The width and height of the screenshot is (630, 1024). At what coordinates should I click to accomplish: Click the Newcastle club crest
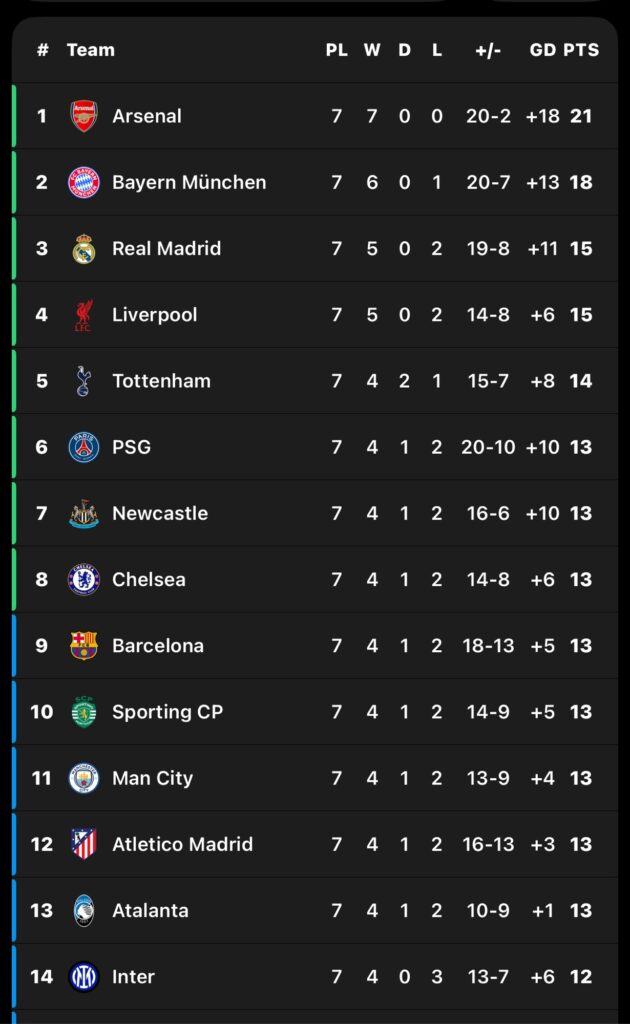coord(84,513)
